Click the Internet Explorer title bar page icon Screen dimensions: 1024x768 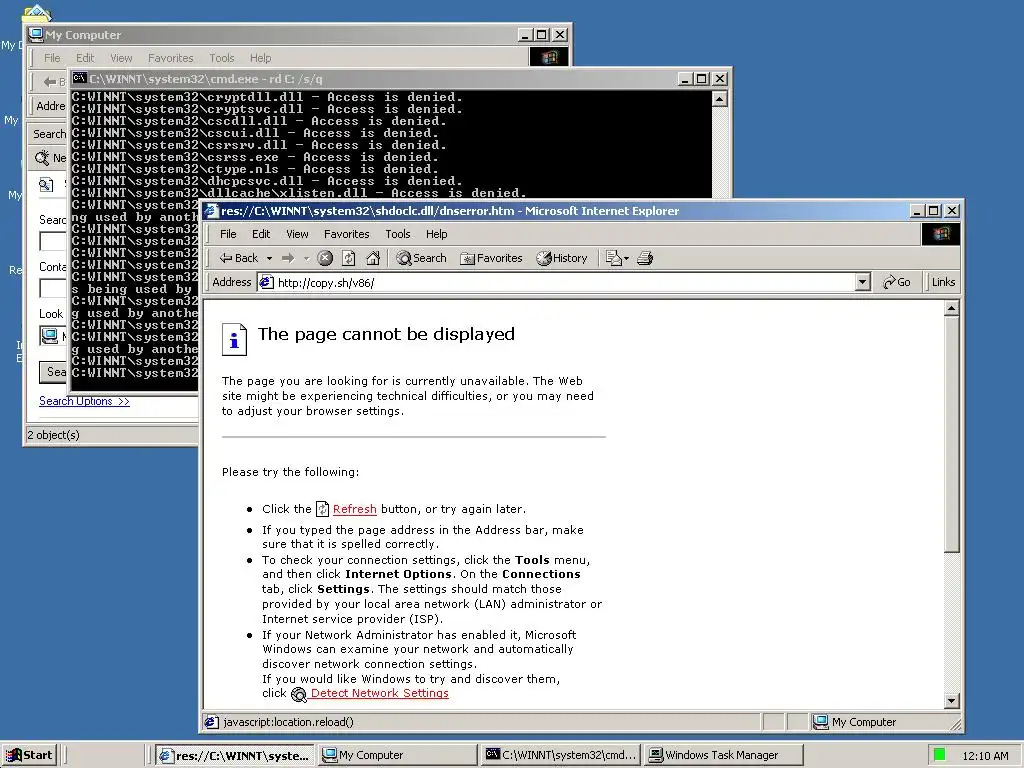(211, 210)
